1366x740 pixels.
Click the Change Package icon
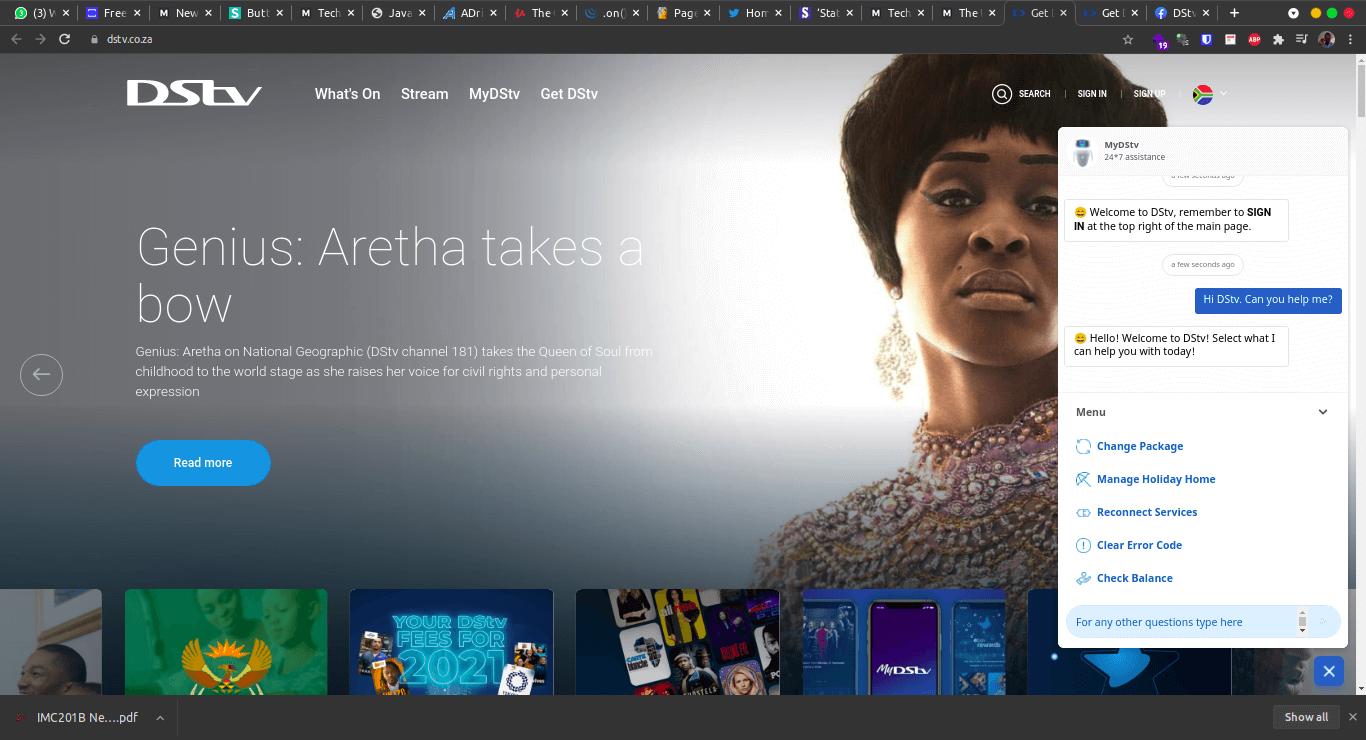click(1083, 446)
